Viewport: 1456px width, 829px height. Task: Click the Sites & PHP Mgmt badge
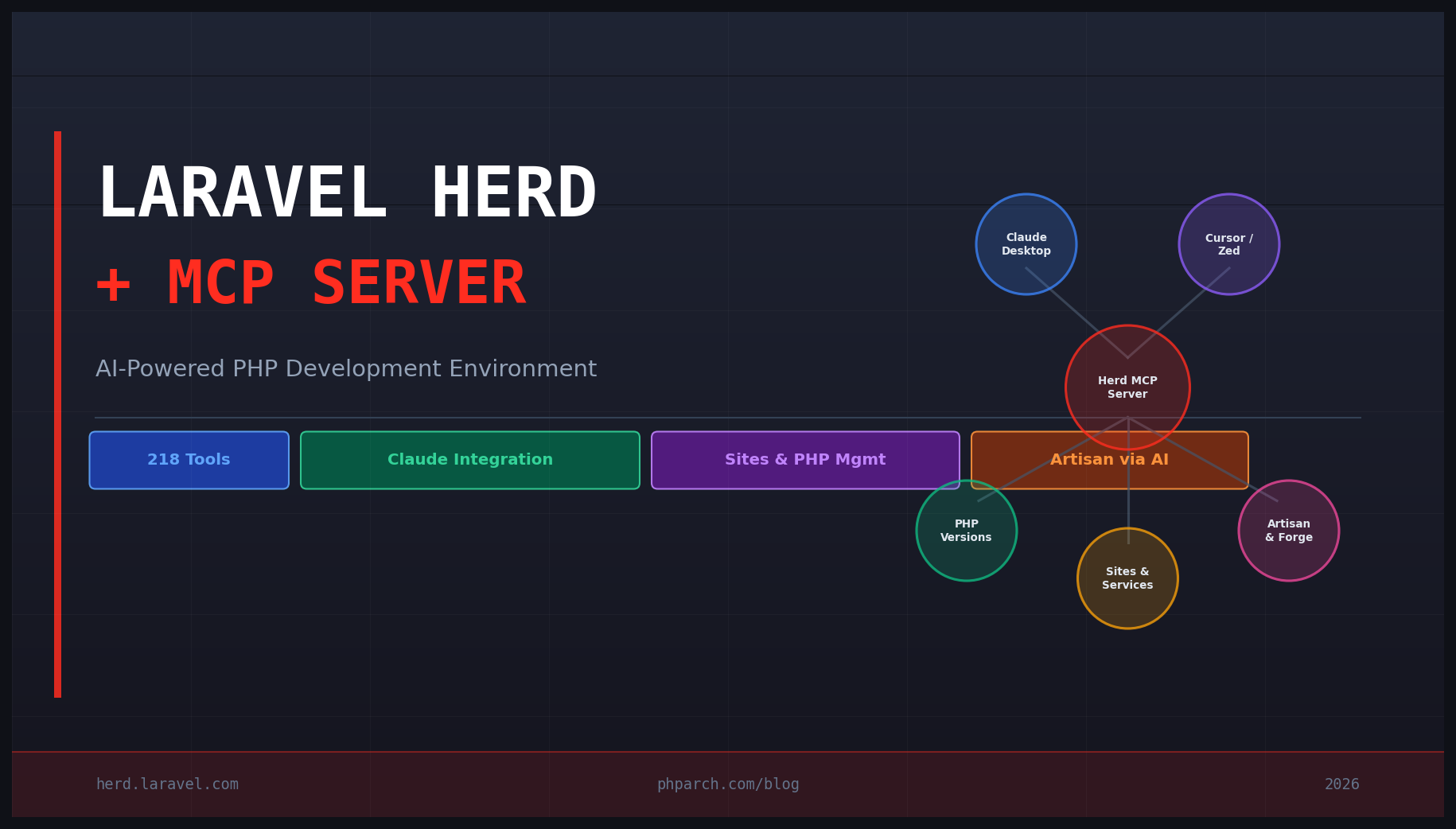tap(805, 460)
